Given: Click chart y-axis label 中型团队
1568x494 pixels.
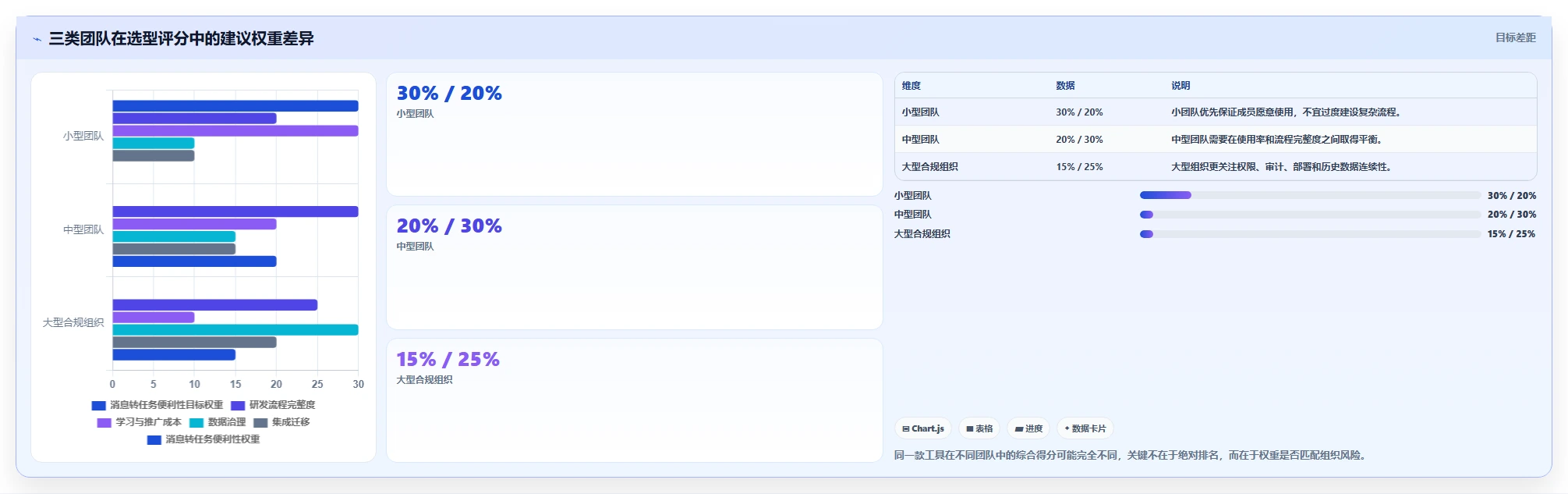Looking at the screenshot, I should [x=83, y=229].
